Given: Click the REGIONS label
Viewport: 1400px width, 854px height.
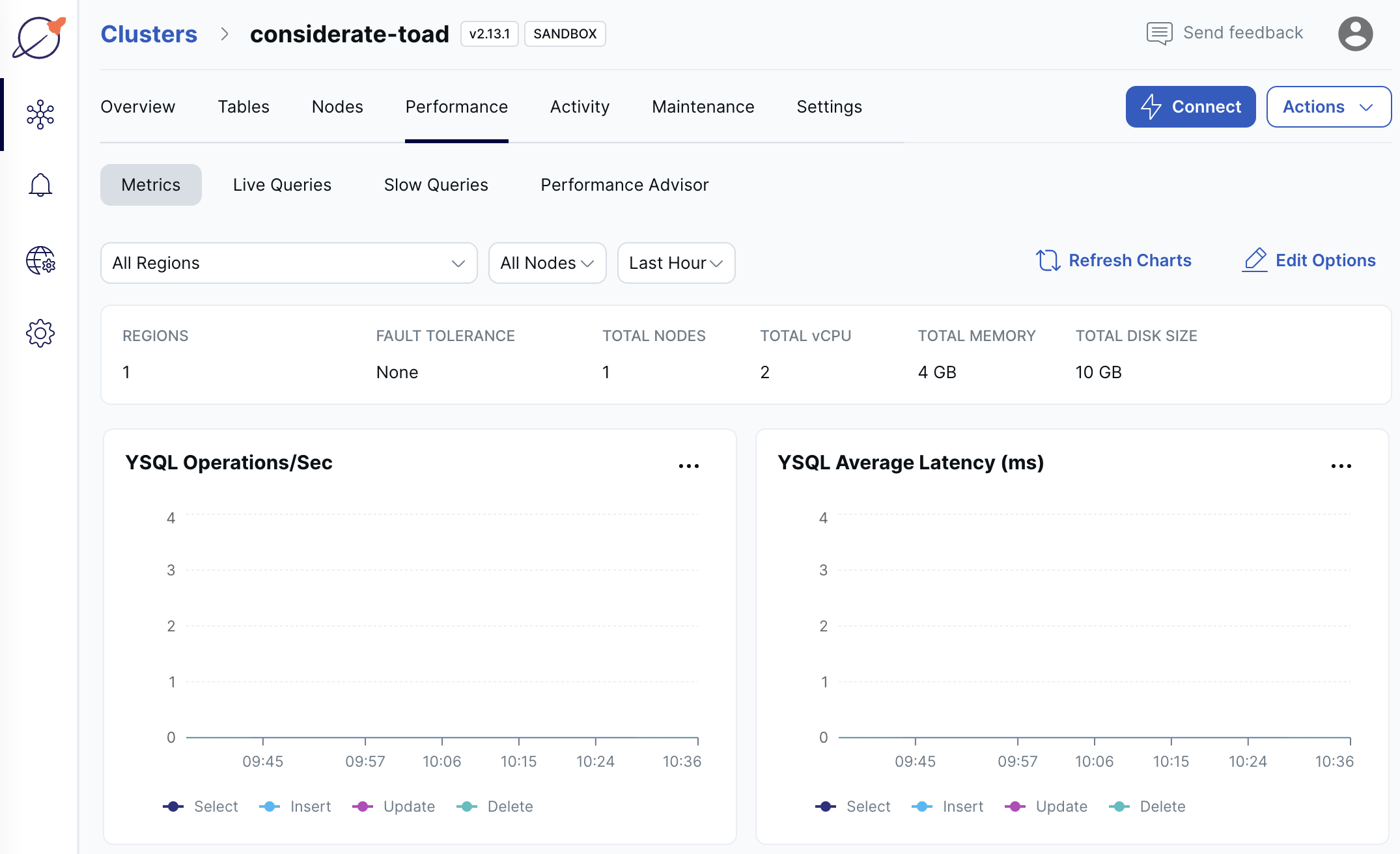Looking at the screenshot, I should [156, 336].
